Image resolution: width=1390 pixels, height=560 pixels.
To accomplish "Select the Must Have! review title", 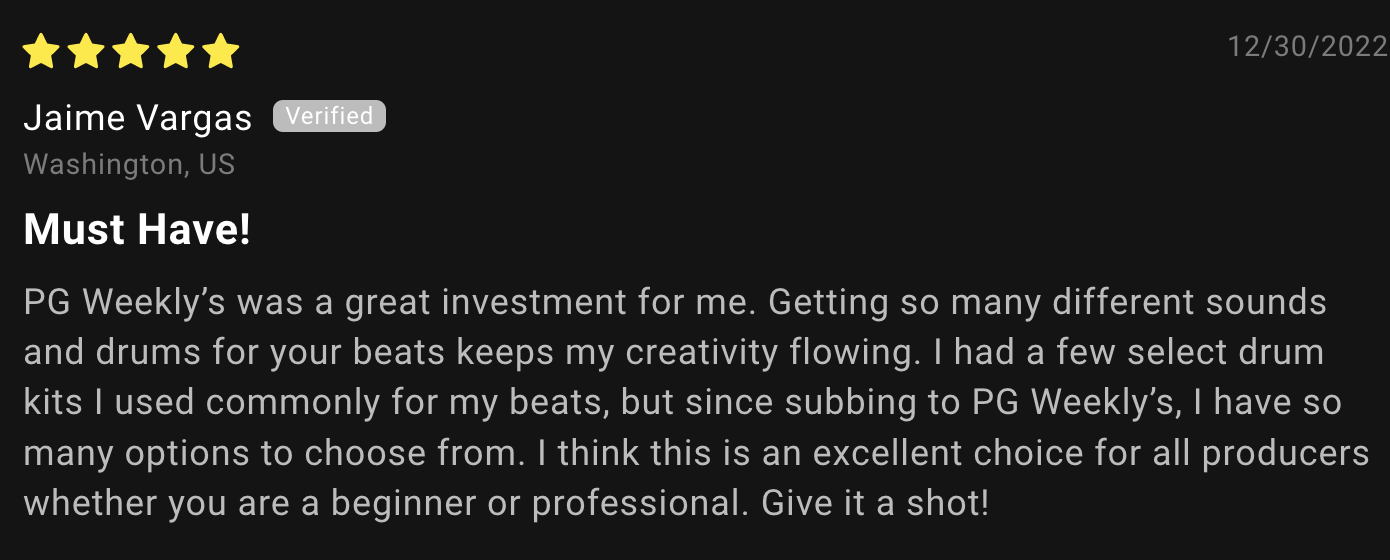I will (x=137, y=230).
